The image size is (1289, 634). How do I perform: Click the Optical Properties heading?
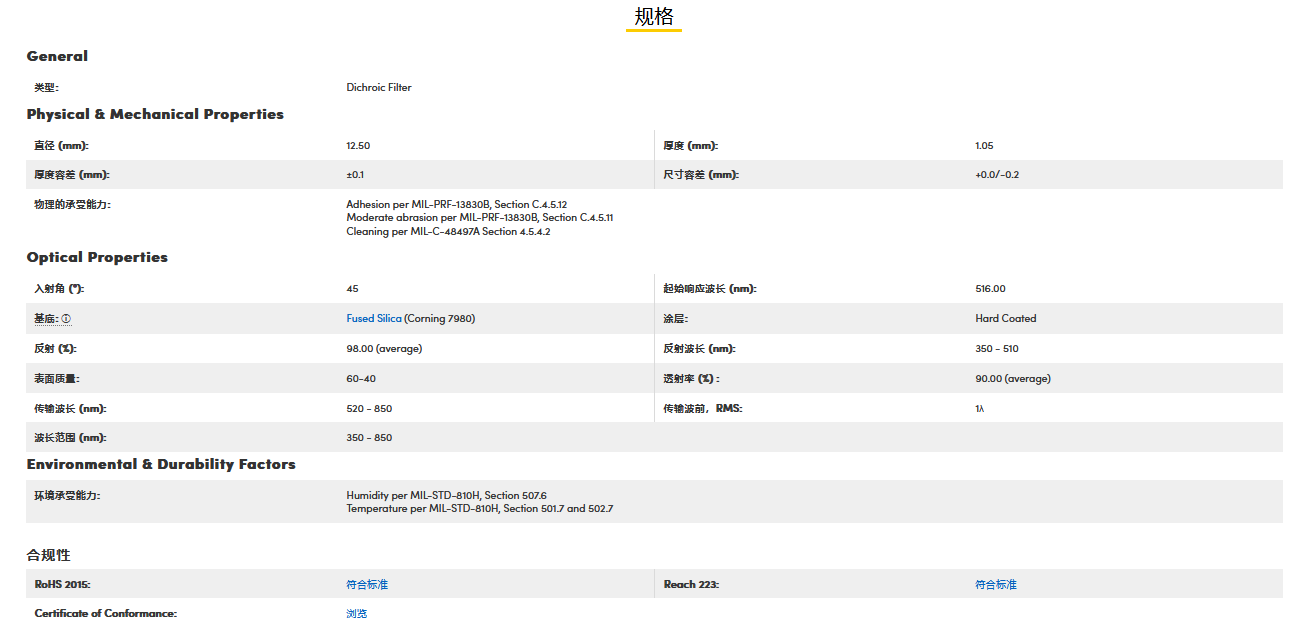pos(97,257)
